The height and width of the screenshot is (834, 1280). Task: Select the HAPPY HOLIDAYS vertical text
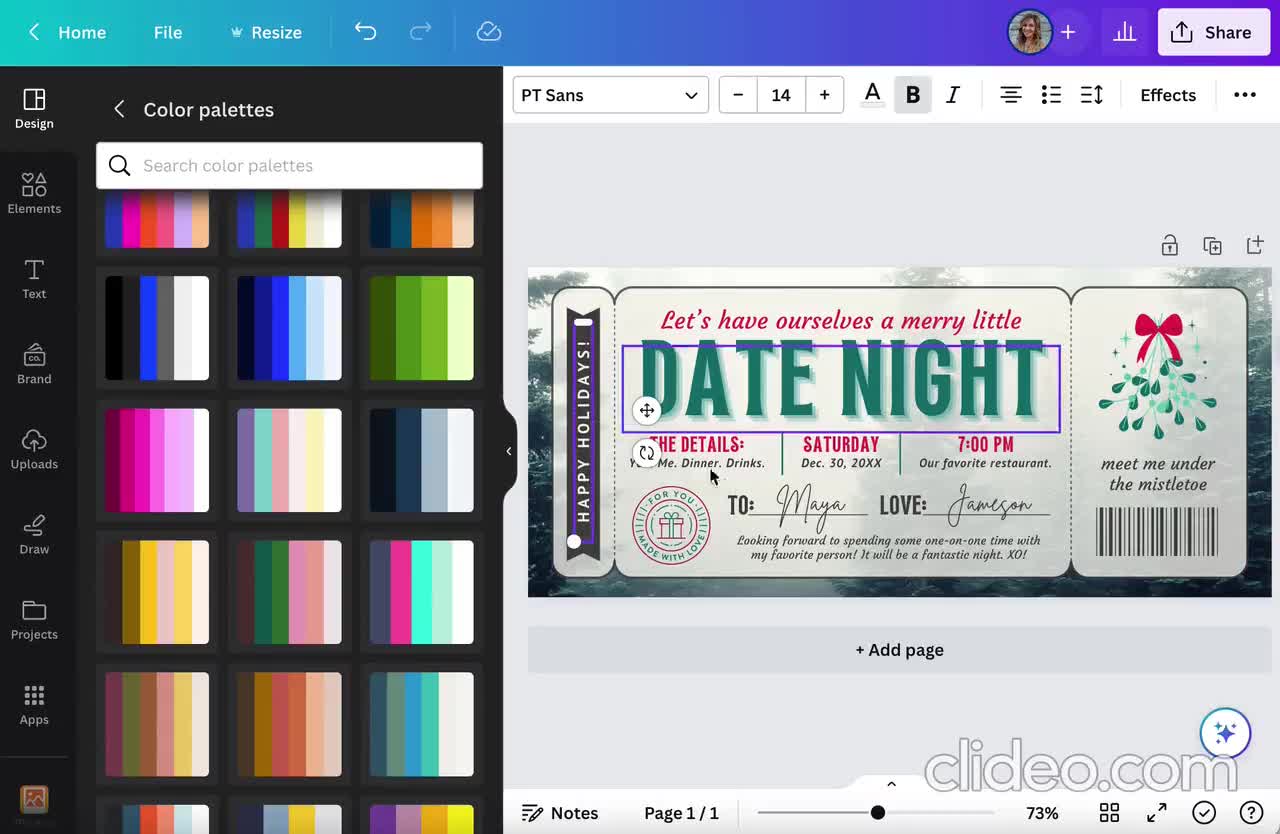583,431
